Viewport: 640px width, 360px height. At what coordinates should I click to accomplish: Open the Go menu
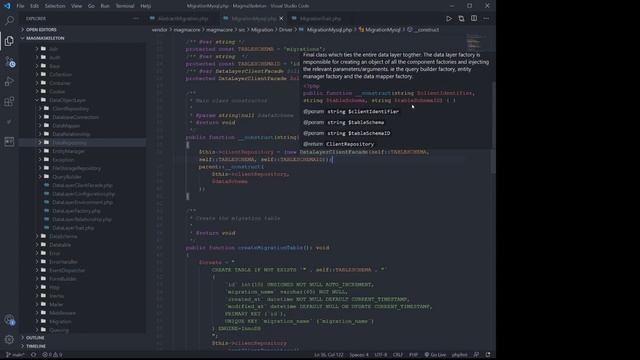pyautogui.click(x=91, y=6)
